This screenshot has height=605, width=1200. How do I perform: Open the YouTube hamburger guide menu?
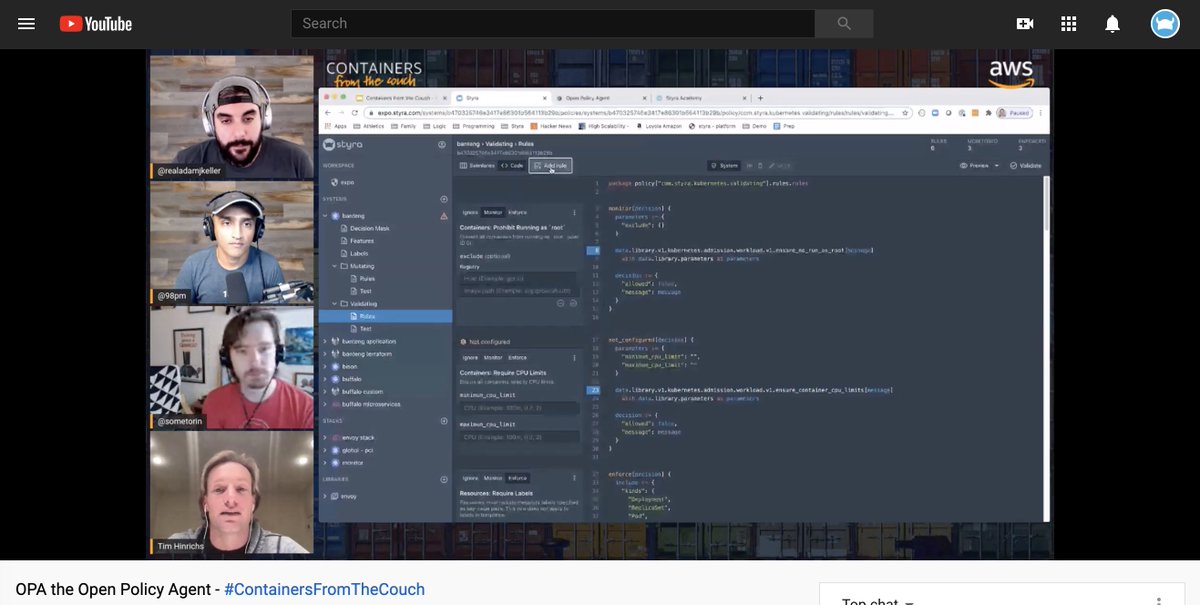click(26, 24)
